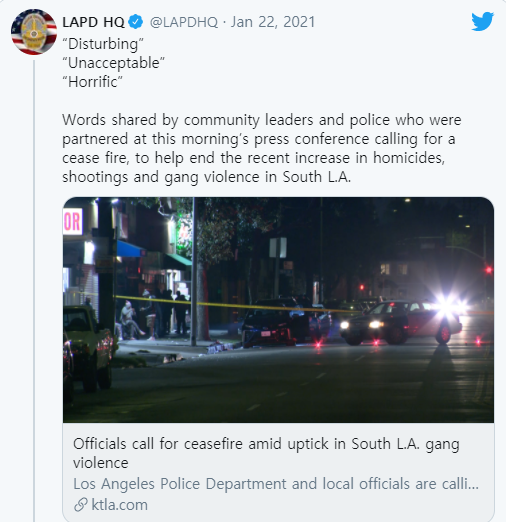This screenshot has width=506, height=522.
Task: Open the Jan 22, 2021 timestamp
Action: click(273, 22)
